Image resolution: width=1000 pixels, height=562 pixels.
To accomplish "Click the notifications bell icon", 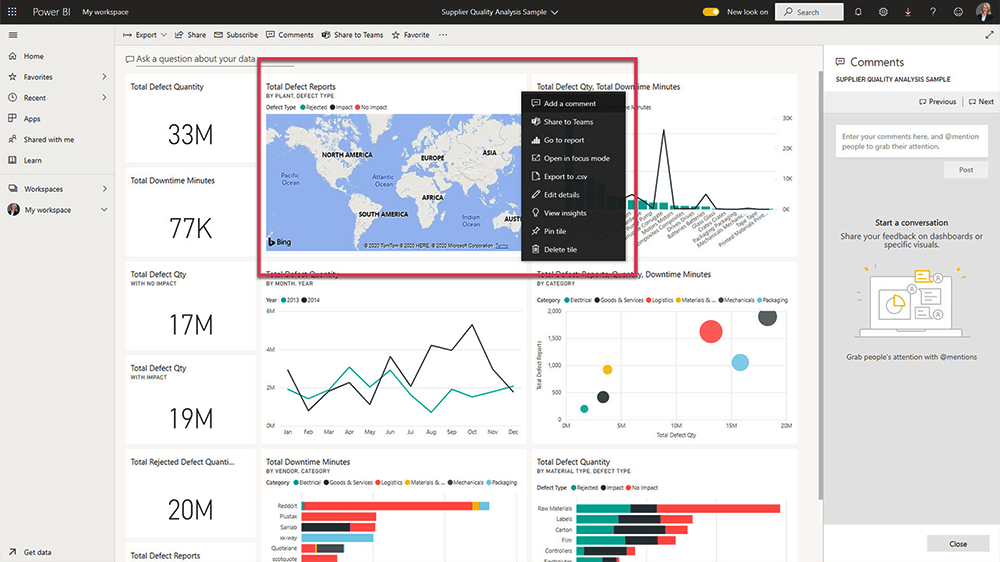I will (x=858, y=12).
